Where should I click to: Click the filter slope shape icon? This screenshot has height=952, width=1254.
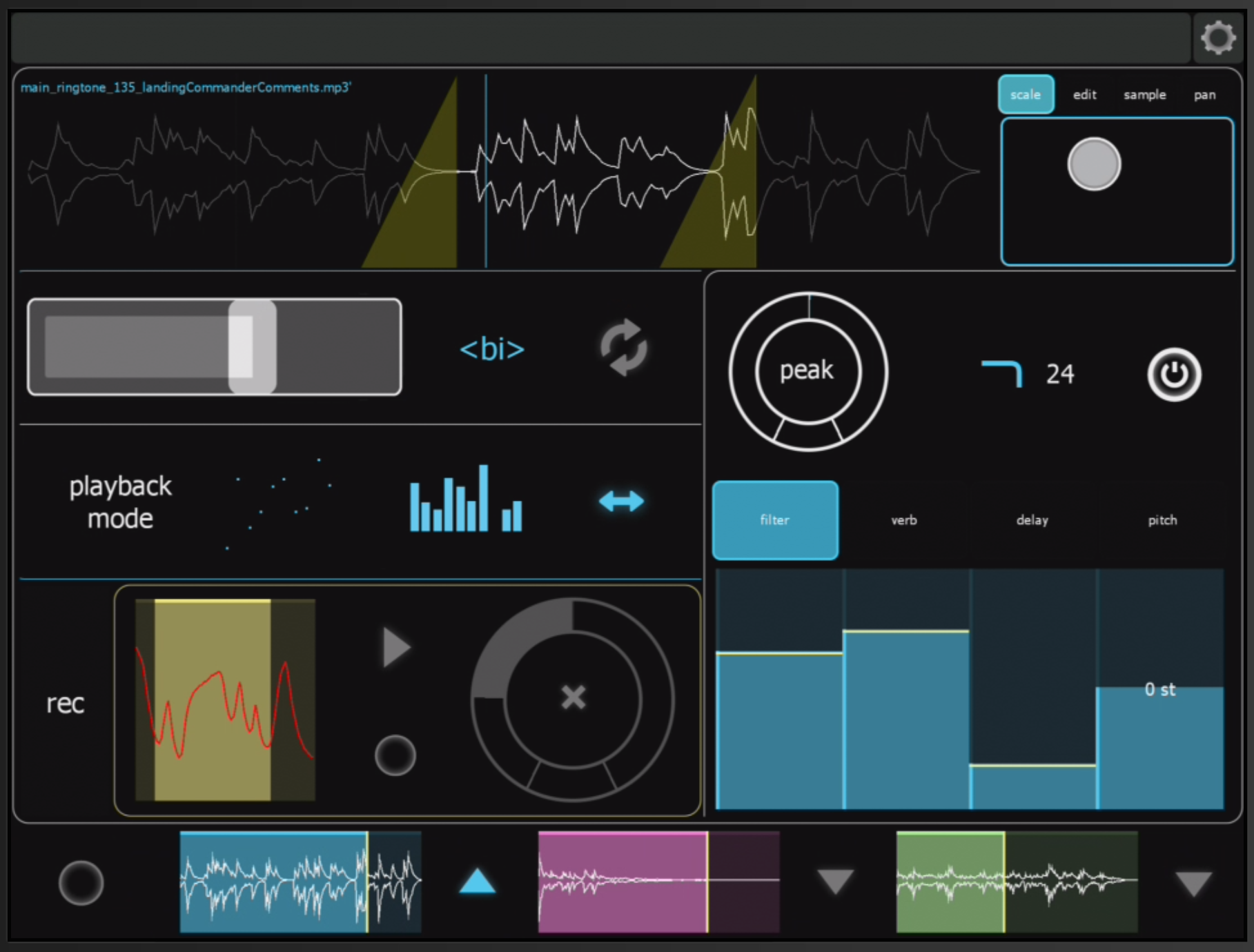[x=1001, y=373]
